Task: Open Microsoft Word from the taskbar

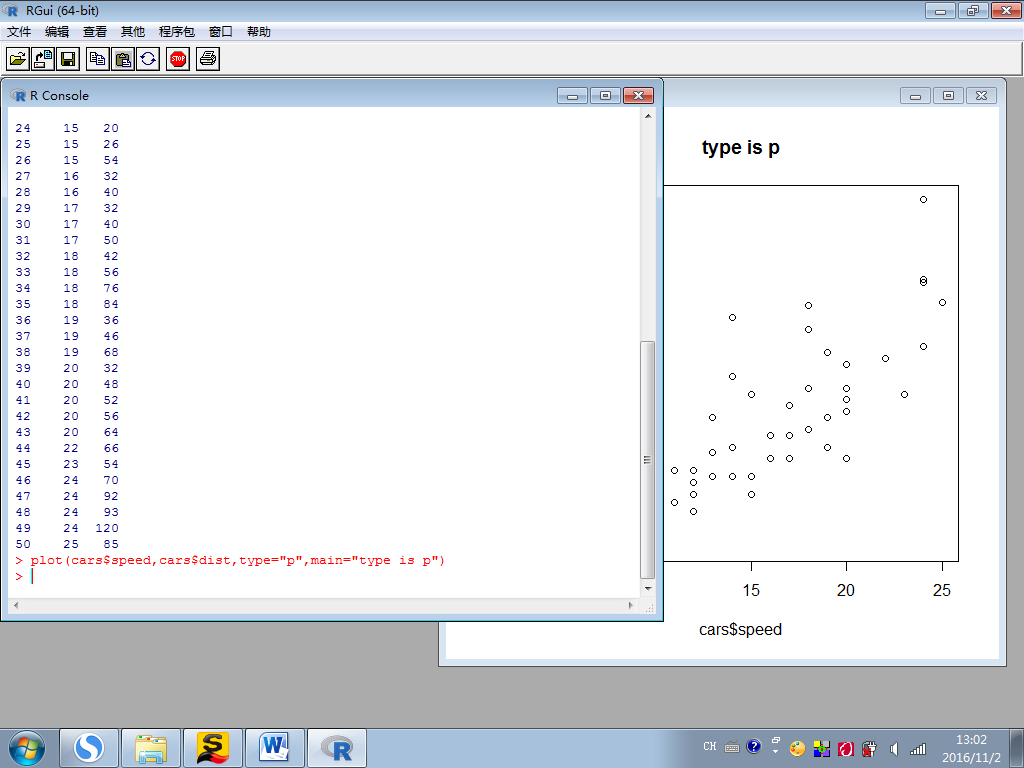Action: [275, 748]
